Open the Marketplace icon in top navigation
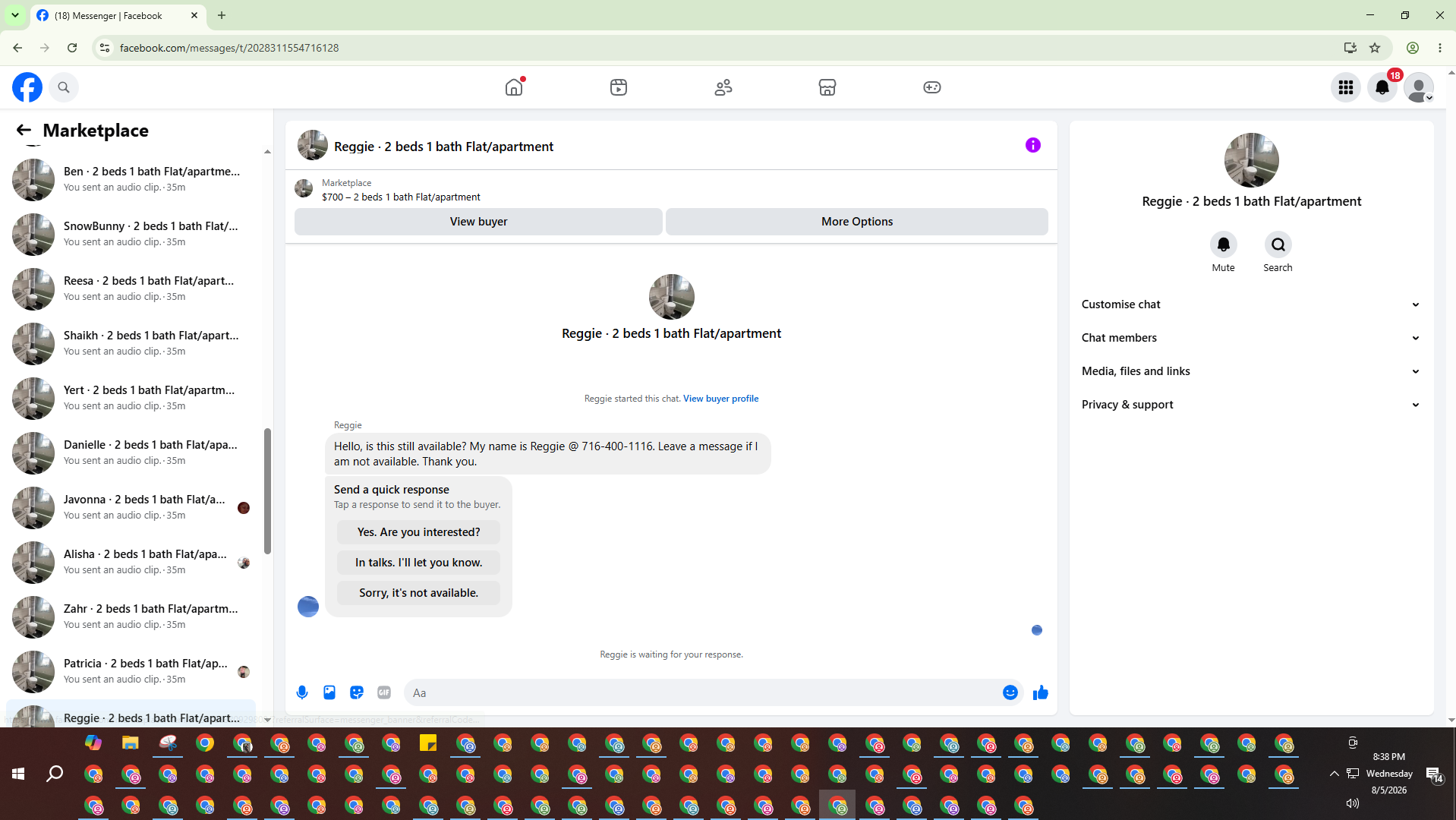The height and width of the screenshot is (820, 1456). [827, 87]
